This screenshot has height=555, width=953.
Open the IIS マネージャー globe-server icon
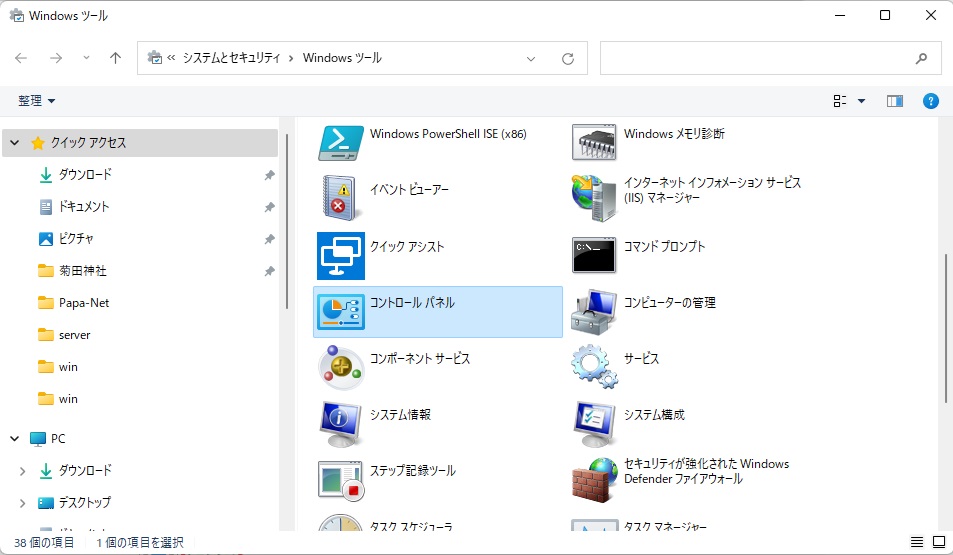pos(594,198)
